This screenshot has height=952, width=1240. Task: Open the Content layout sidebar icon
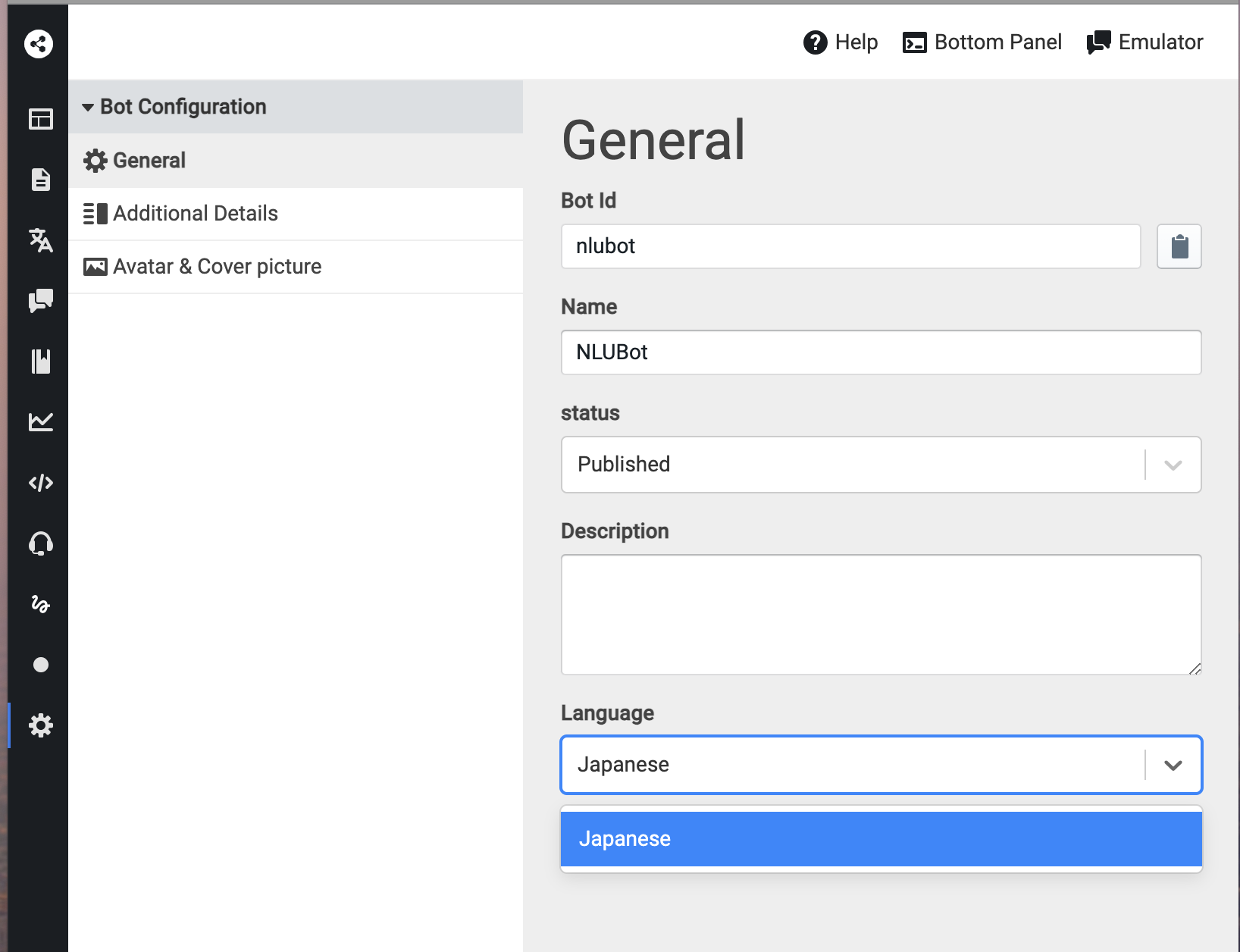(x=41, y=119)
